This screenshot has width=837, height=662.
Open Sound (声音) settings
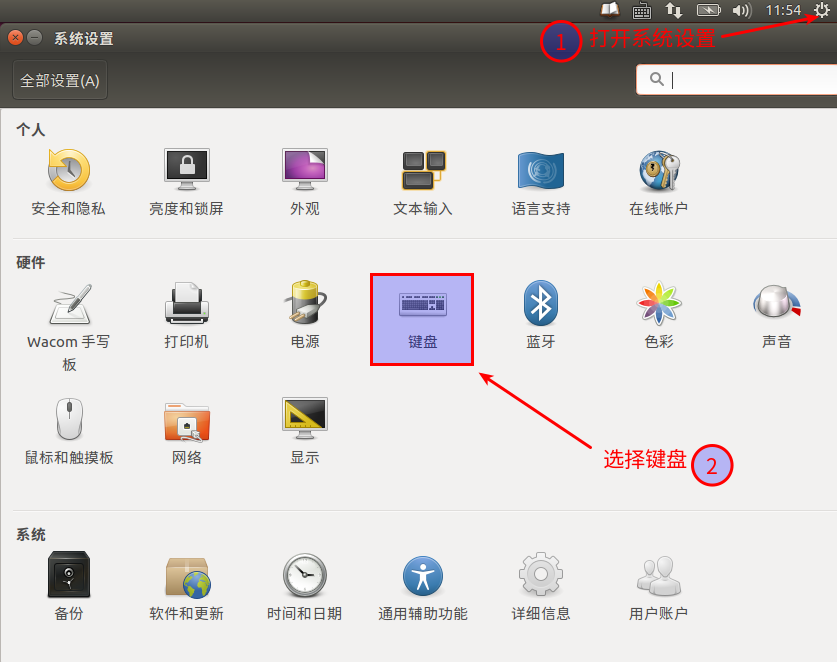point(777,315)
